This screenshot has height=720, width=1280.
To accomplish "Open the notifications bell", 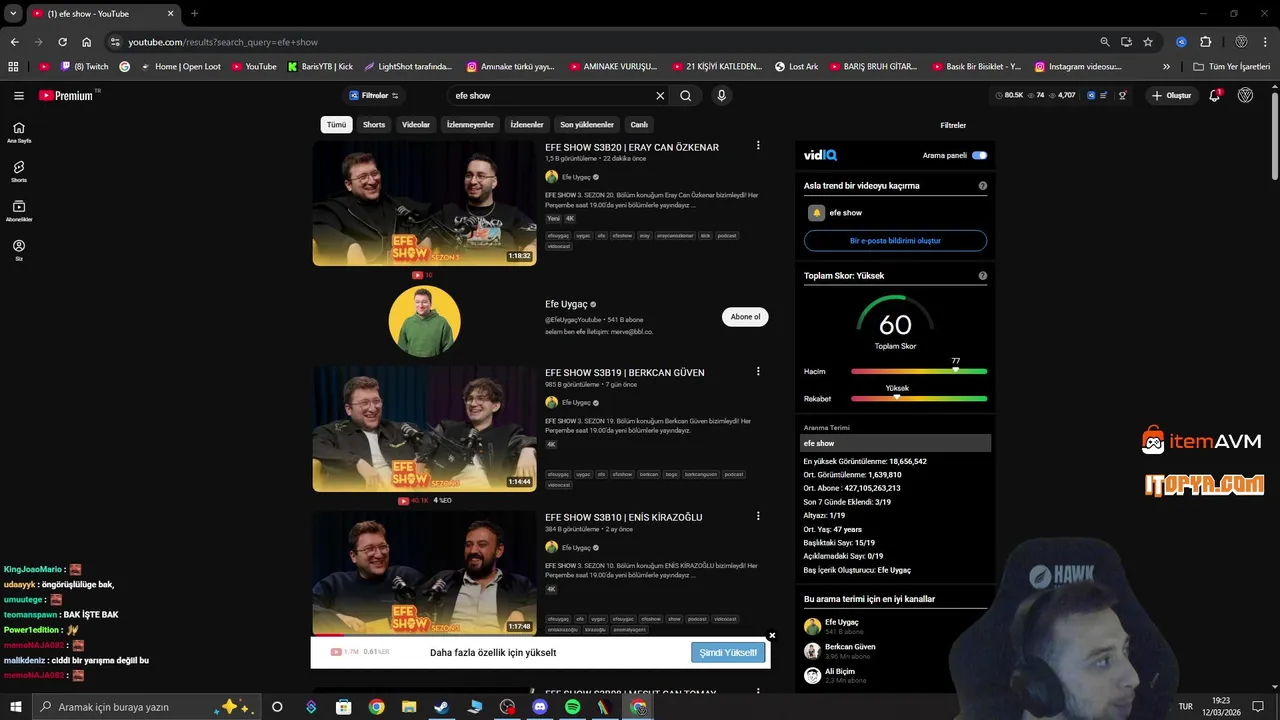I will tap(1215, 96).
